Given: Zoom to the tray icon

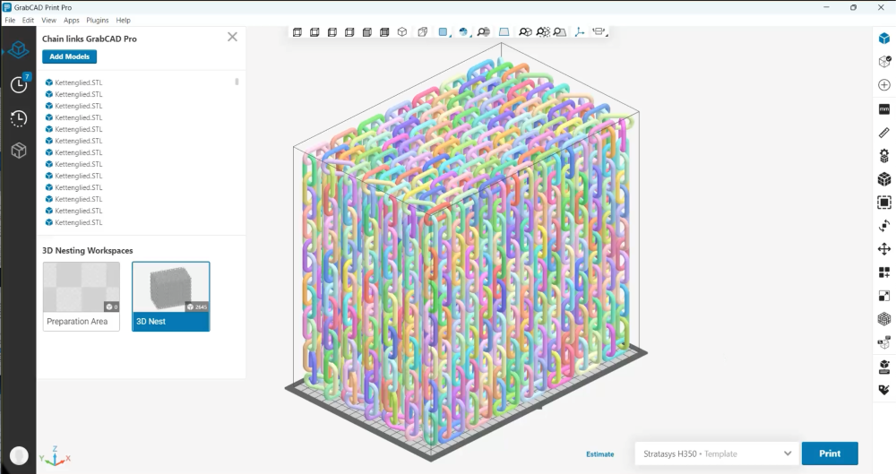Looking at the screenshot, I should pyautogui.click(x=561, y=33).
